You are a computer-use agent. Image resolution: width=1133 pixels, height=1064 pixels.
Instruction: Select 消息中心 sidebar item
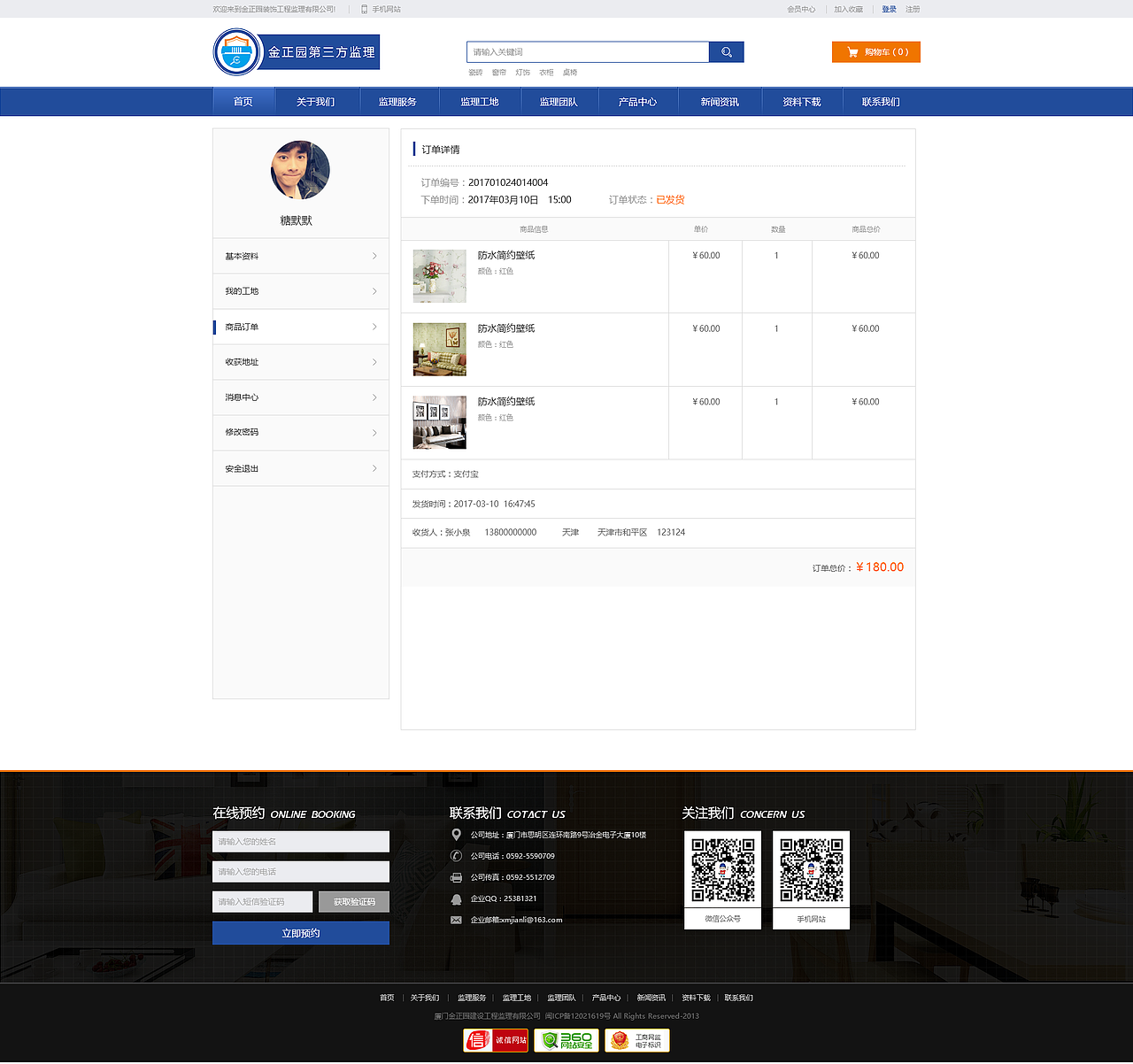tap(301, 397)
